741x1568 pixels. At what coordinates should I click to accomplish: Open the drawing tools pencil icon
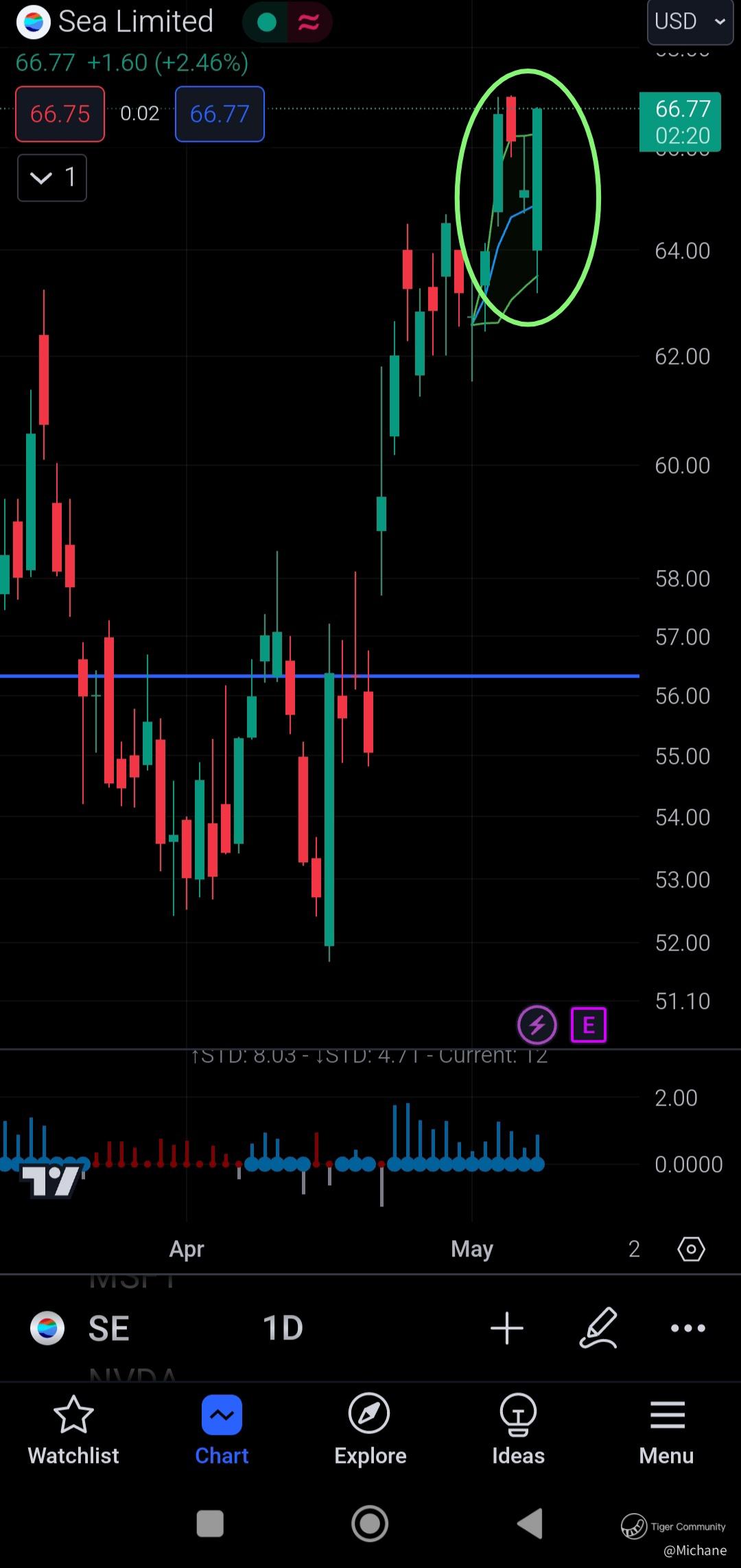(598, 1328)
